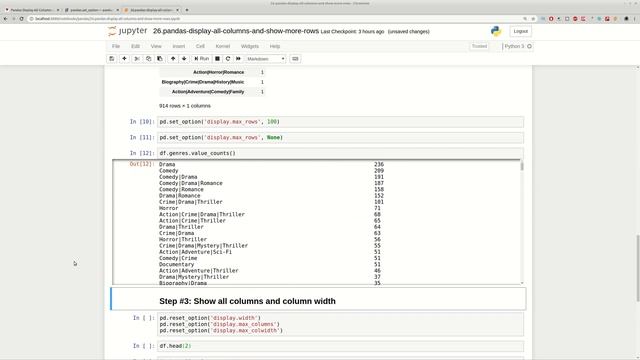Click browser back arrow
This screenshot has width=640, height=360.
[5, 19]
